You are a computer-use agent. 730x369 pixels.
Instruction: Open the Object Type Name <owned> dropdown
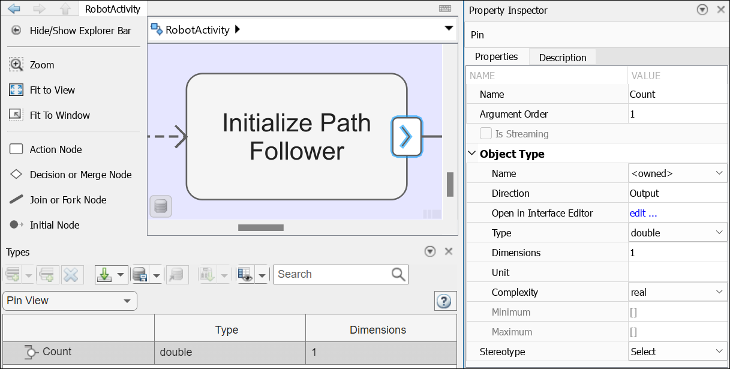click(x=719, y=173)
